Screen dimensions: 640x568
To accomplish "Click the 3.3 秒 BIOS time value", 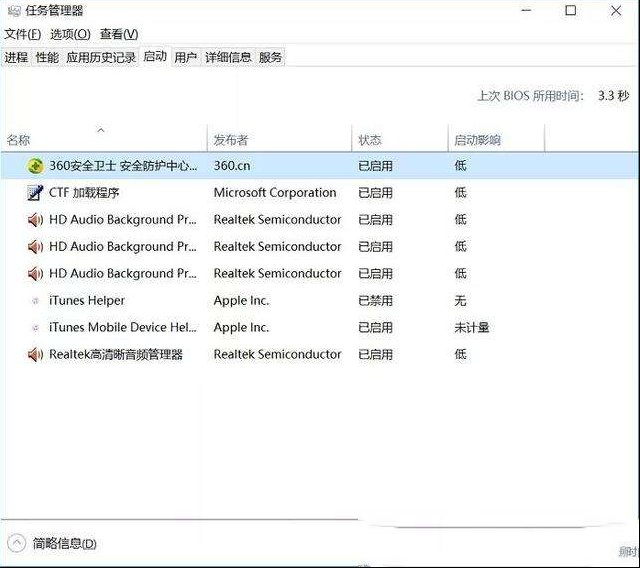I will coord(613,96).
